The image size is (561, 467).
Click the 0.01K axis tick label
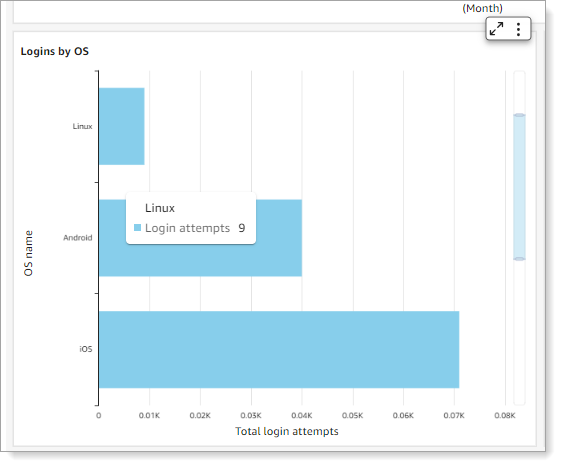pyautogui.click(x=150, y=415)
